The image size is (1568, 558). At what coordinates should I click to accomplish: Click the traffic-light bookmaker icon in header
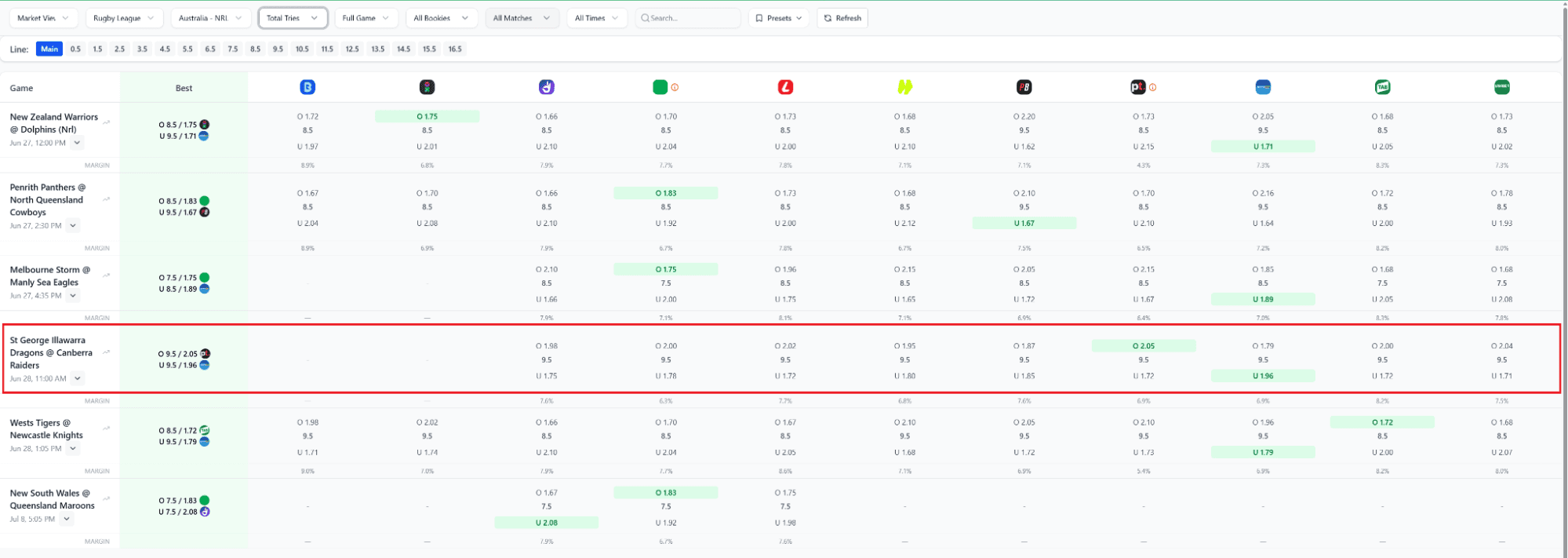coord(427,87)
